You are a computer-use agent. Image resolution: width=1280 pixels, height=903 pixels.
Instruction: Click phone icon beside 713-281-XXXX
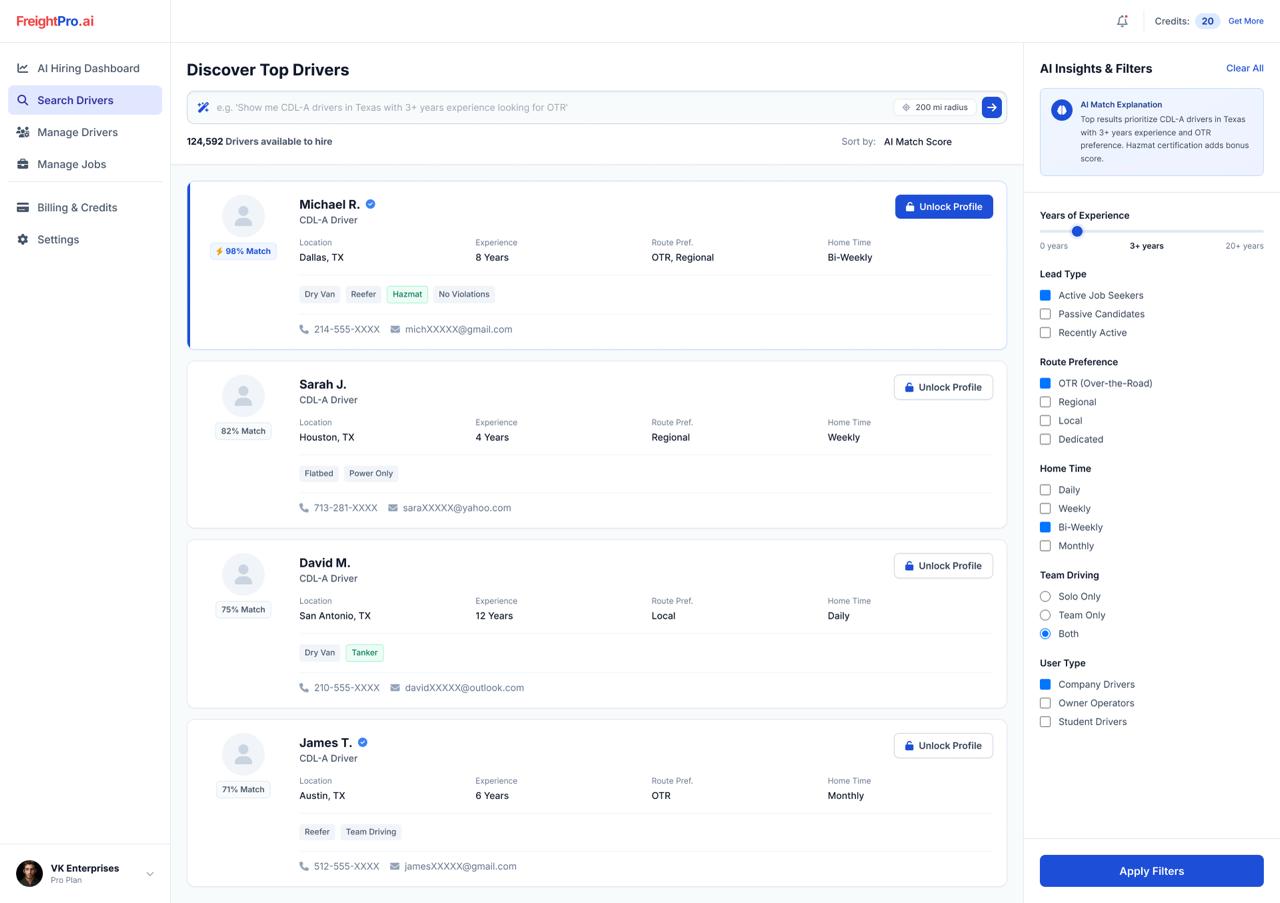tap(304, 508)
